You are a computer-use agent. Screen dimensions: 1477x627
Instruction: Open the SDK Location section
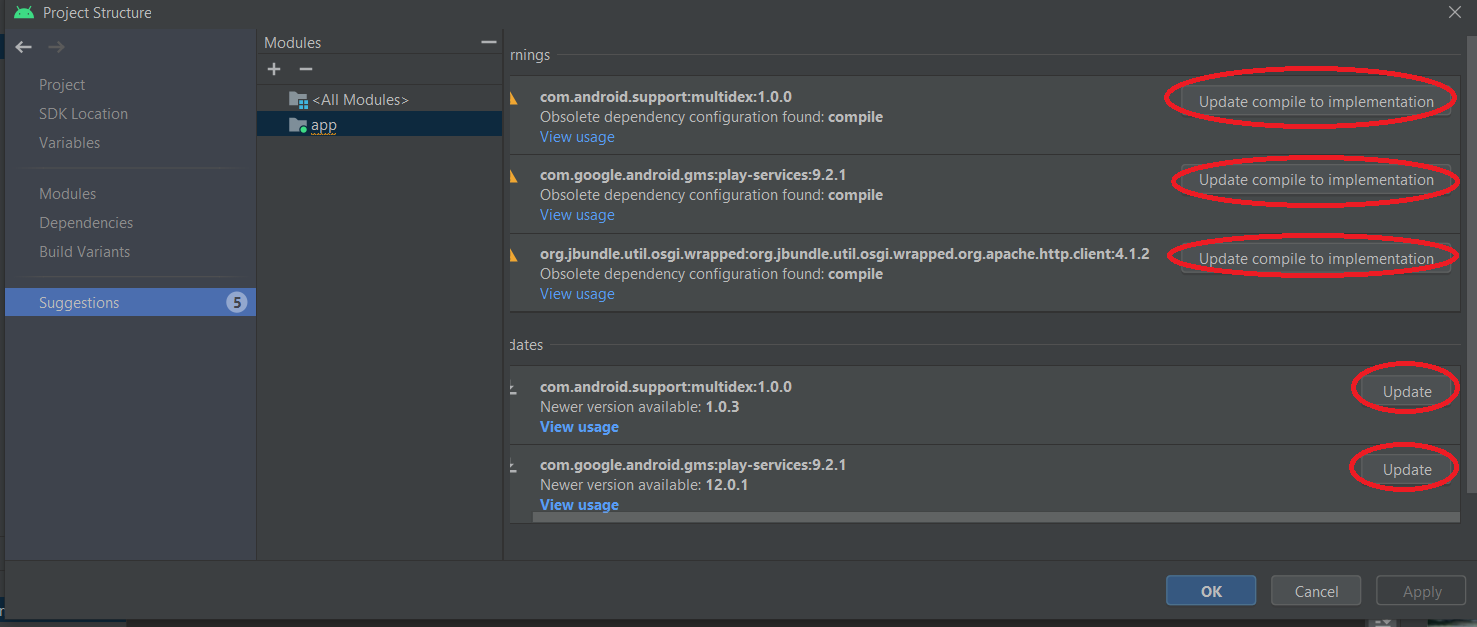click(83, 114)
